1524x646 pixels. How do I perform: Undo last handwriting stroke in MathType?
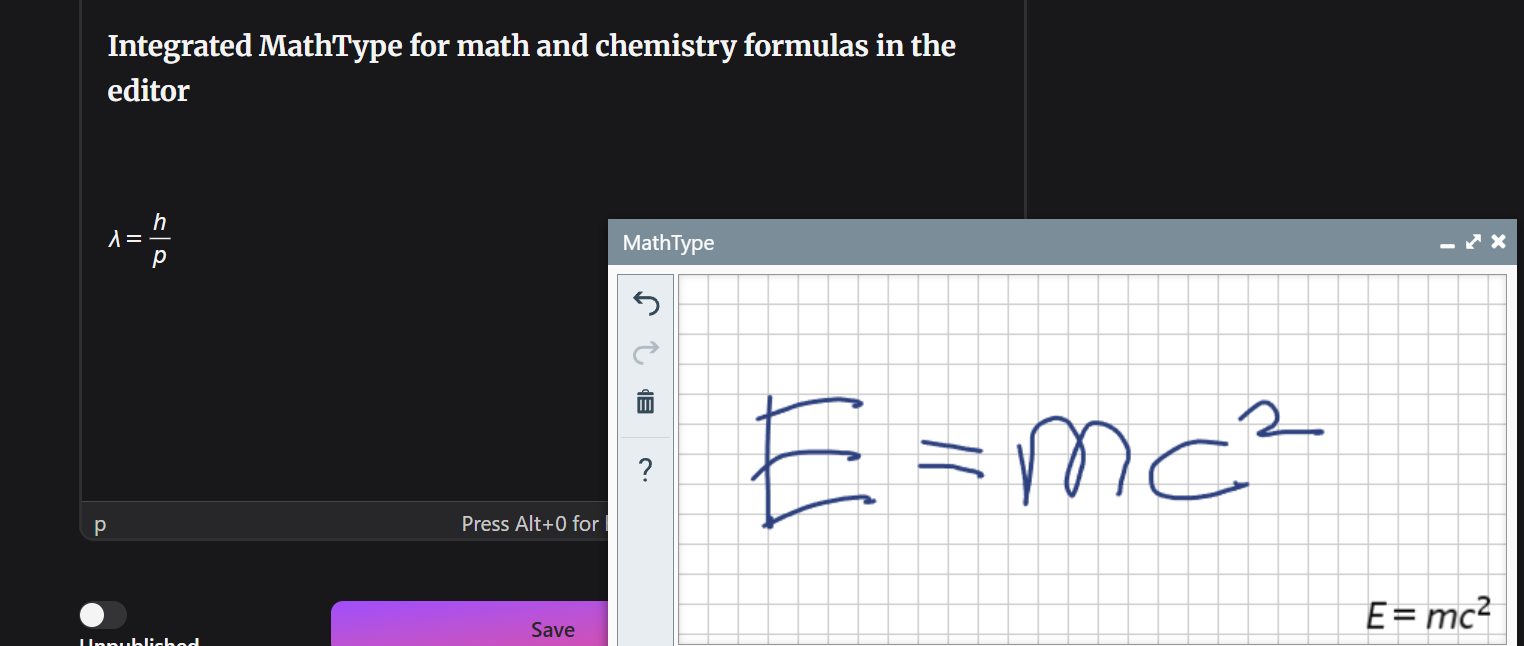646,303
